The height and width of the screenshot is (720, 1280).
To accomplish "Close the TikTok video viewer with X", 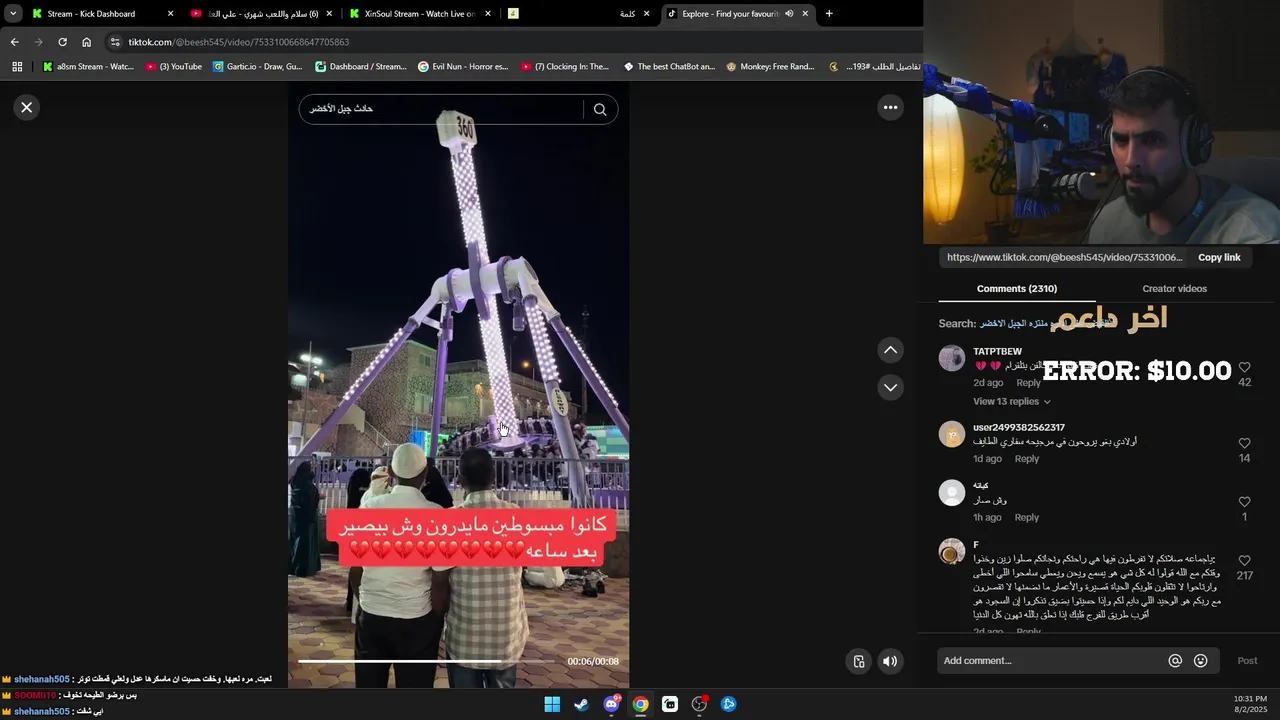I will pyautogui.click(x=27, y=108).
